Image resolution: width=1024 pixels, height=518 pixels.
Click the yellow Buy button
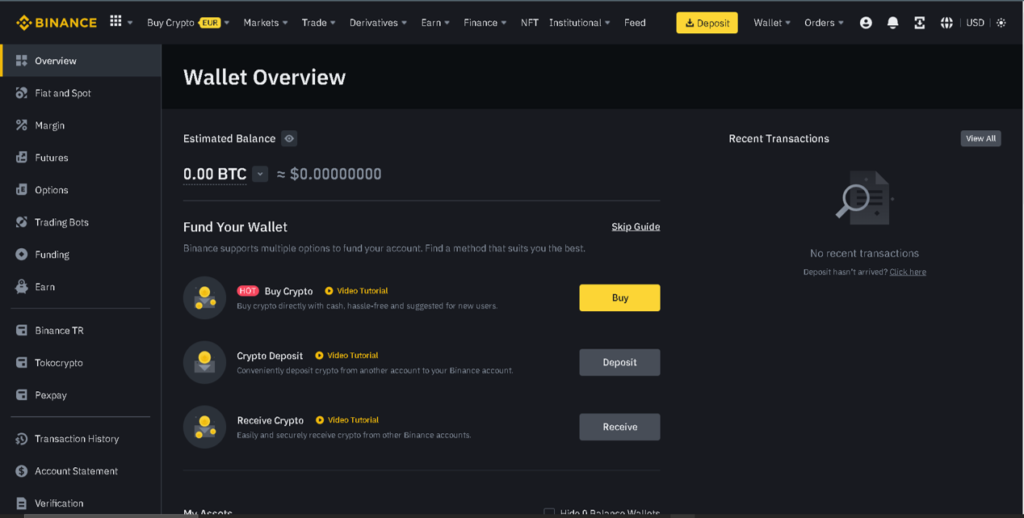(x=619, y=298)
